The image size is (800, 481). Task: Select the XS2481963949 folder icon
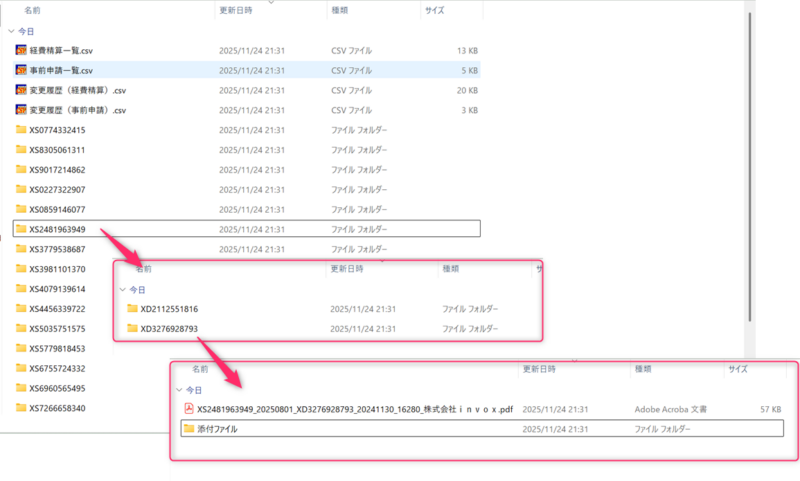tap(21, 229)
